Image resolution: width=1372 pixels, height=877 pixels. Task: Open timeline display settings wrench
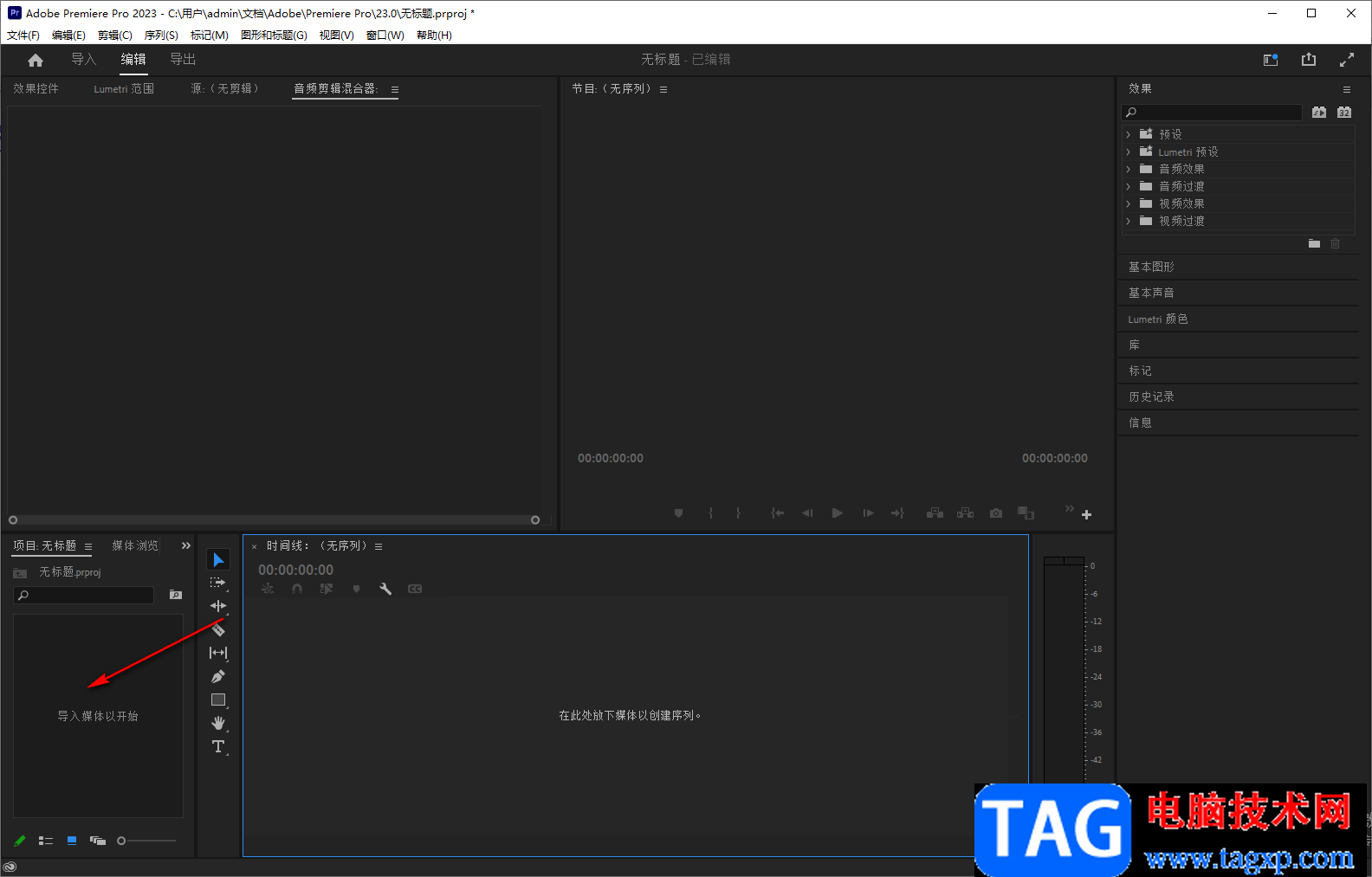click(385, 589)
